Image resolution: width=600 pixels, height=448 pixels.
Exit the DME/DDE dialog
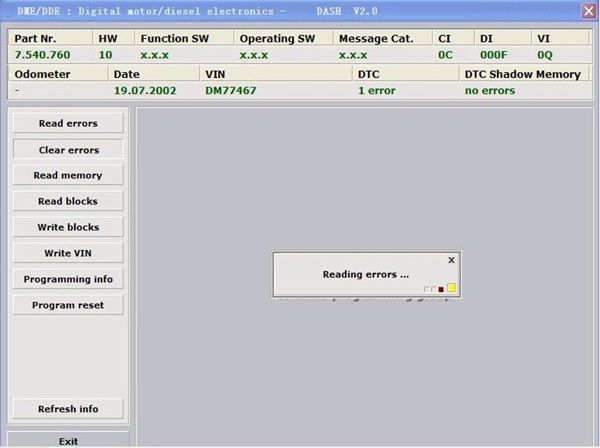[x=68, y=440]
